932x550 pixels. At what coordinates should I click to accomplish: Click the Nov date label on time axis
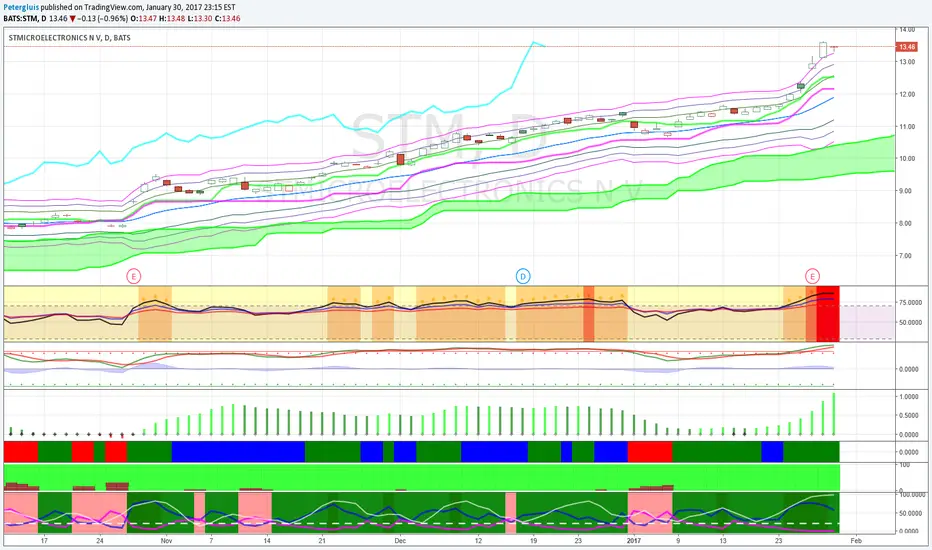tap(166, 540)
